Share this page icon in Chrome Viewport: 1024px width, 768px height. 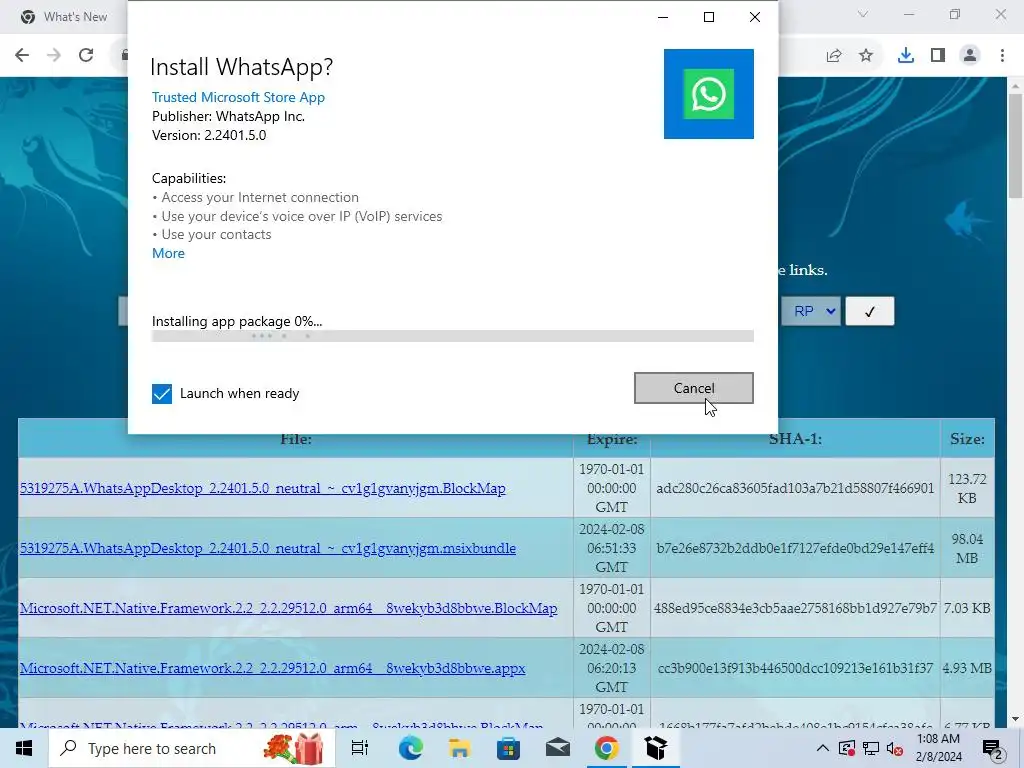tap(834, 56)
